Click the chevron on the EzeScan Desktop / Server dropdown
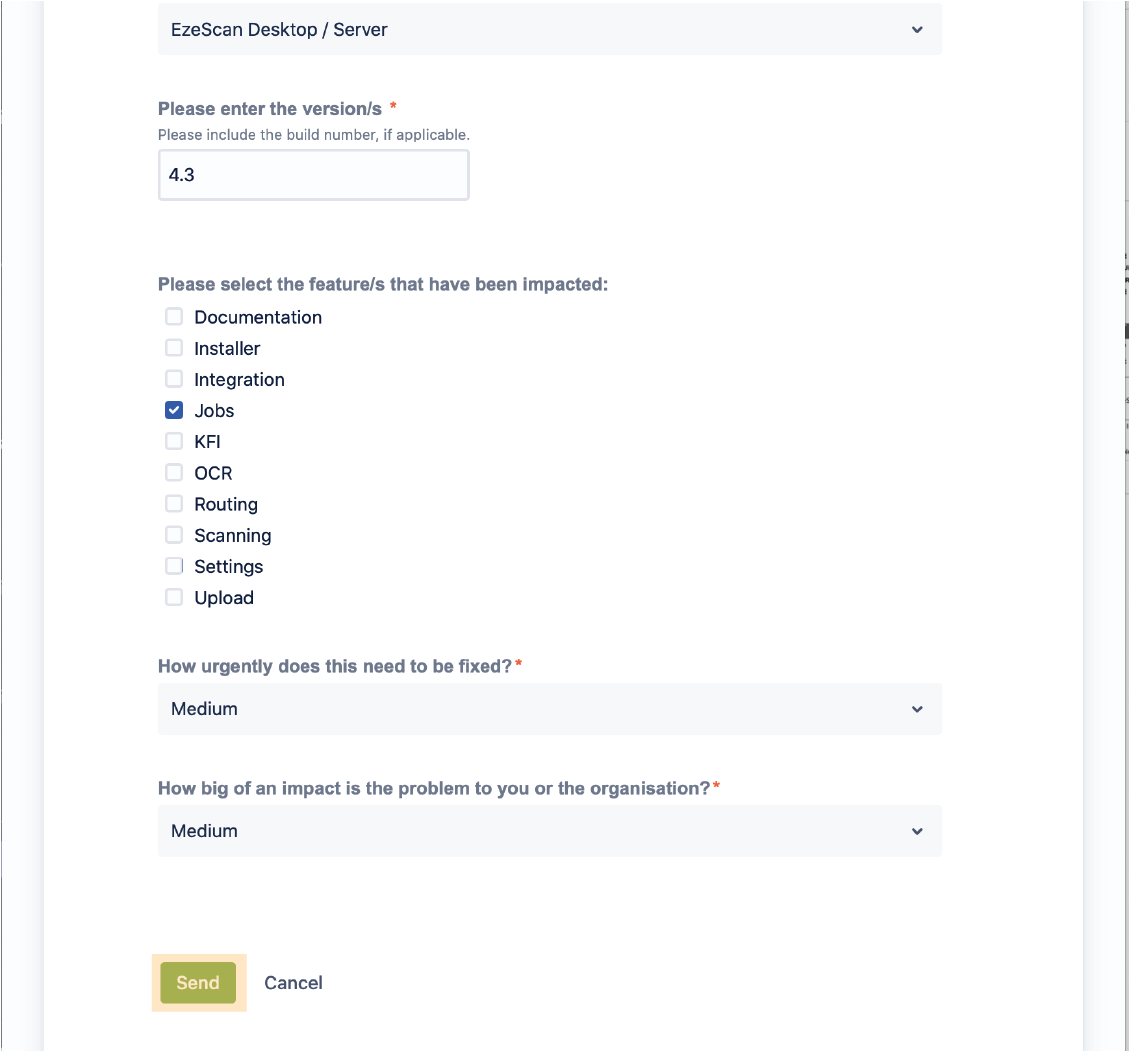 (917, 30)
